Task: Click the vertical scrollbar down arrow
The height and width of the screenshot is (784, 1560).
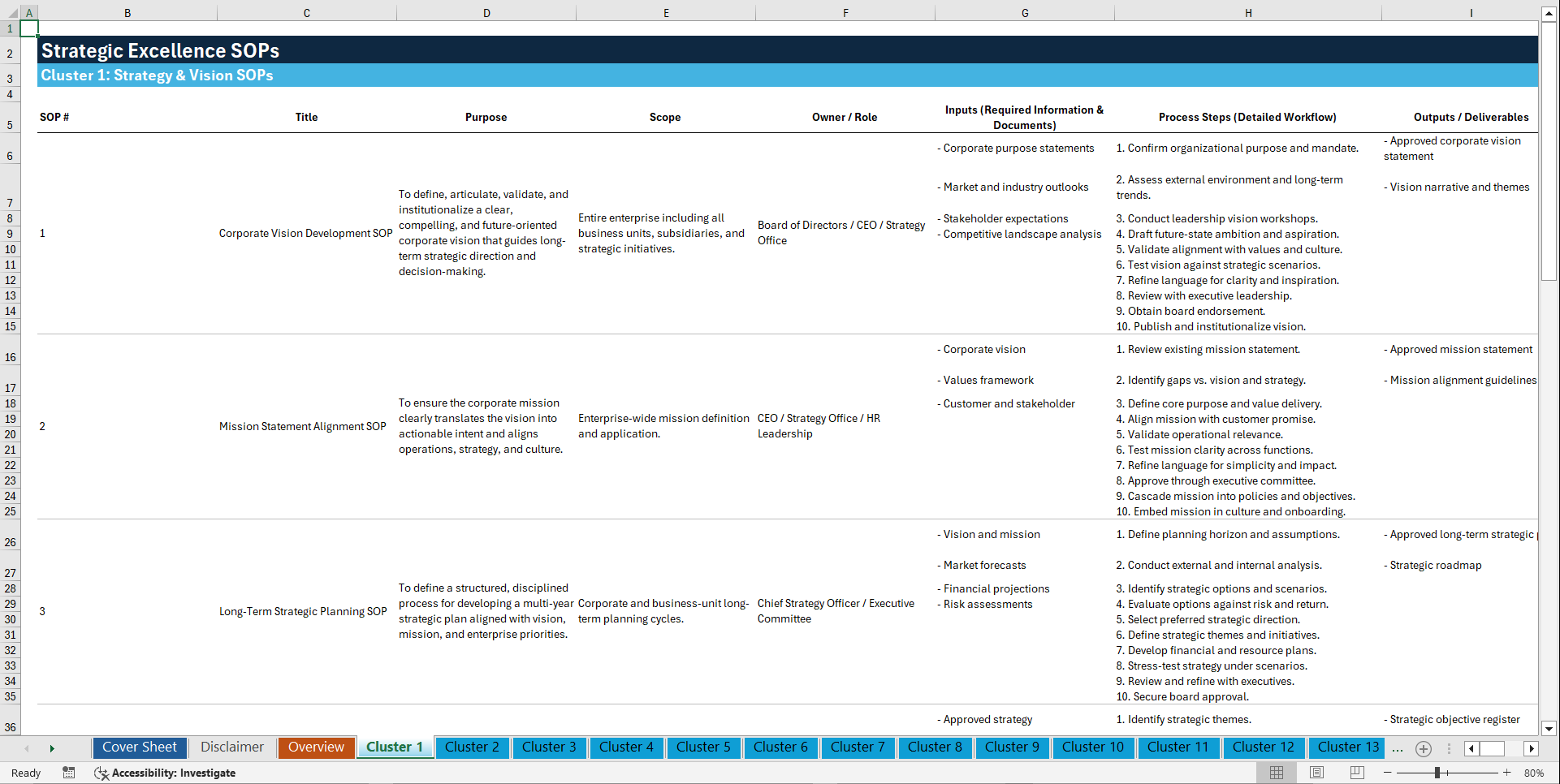Action: point(1551,729)
